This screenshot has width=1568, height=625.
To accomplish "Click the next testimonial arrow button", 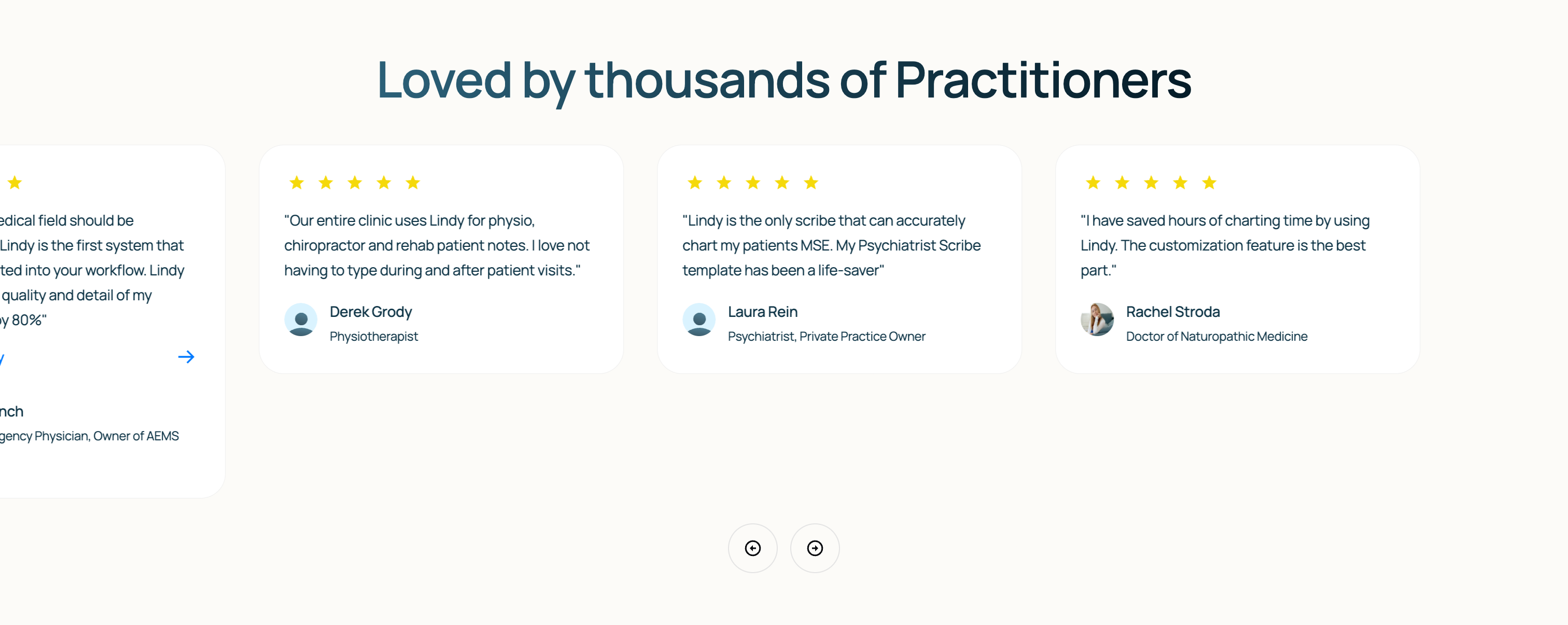I will tap(815, 548).
